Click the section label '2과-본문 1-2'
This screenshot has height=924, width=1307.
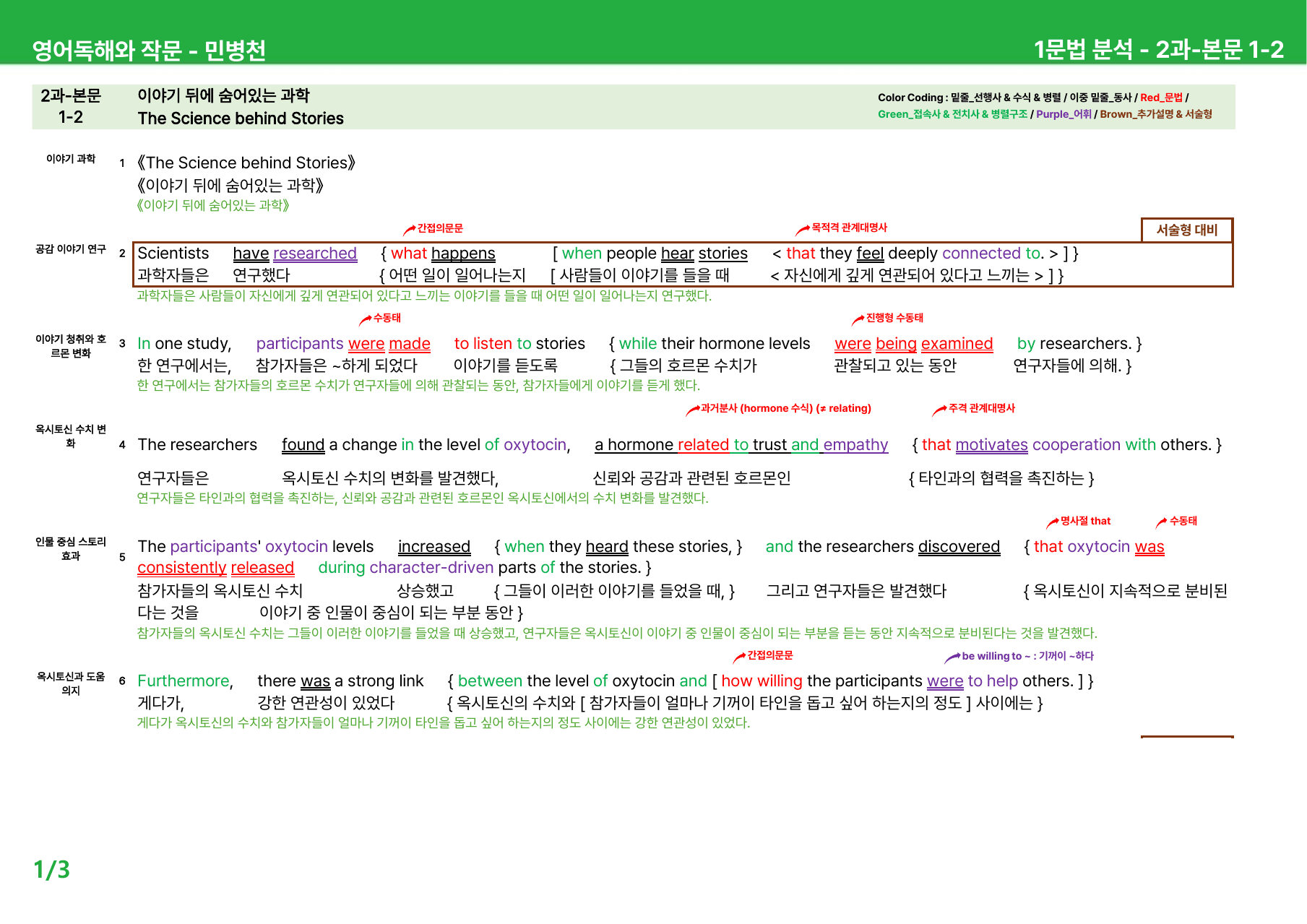click(x=71, y=106)
